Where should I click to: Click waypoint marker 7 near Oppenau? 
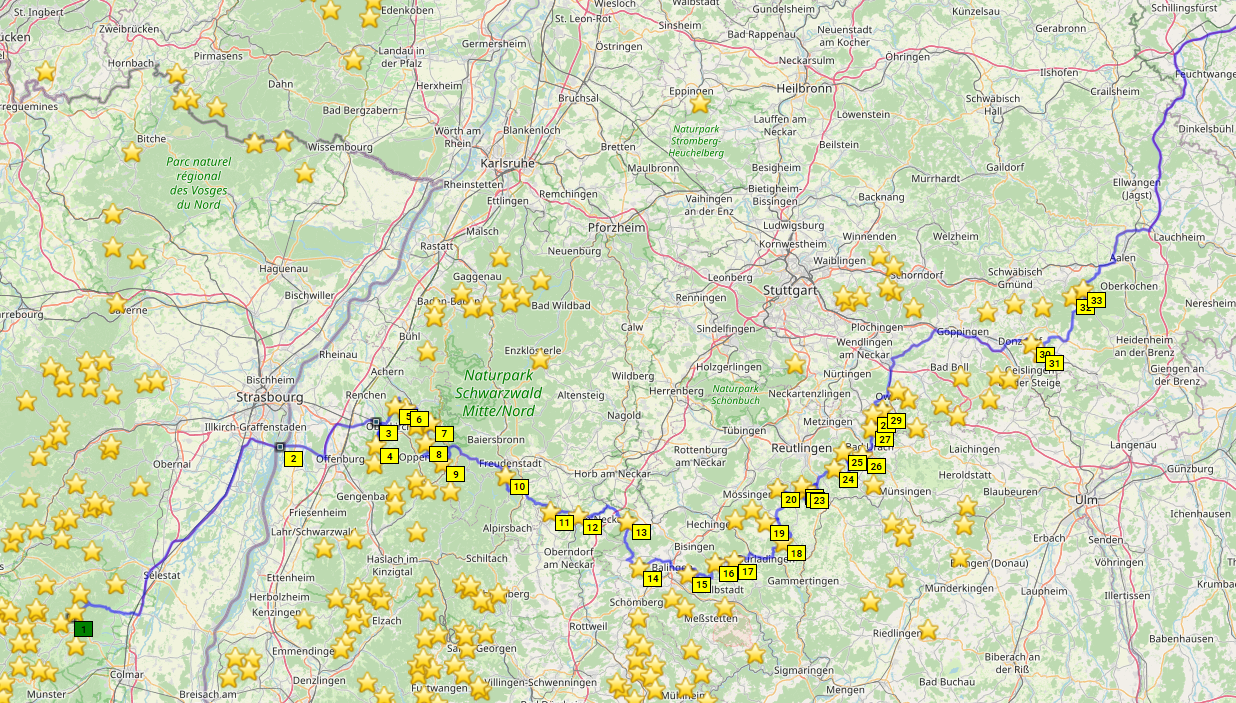[444, 434]
